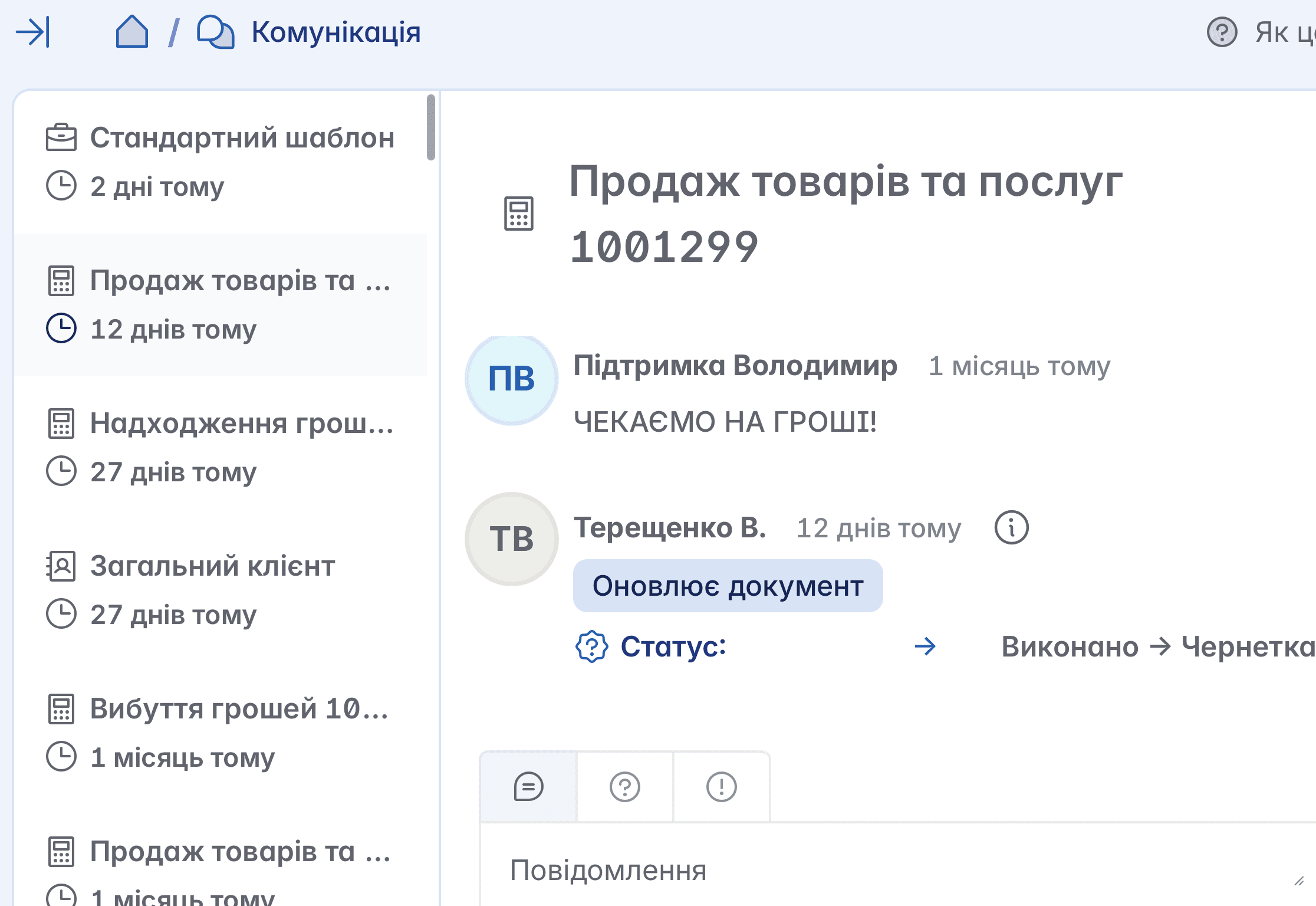Go to home via house icon
This screenshot has height=906, width=1316.
pos(131,32)
